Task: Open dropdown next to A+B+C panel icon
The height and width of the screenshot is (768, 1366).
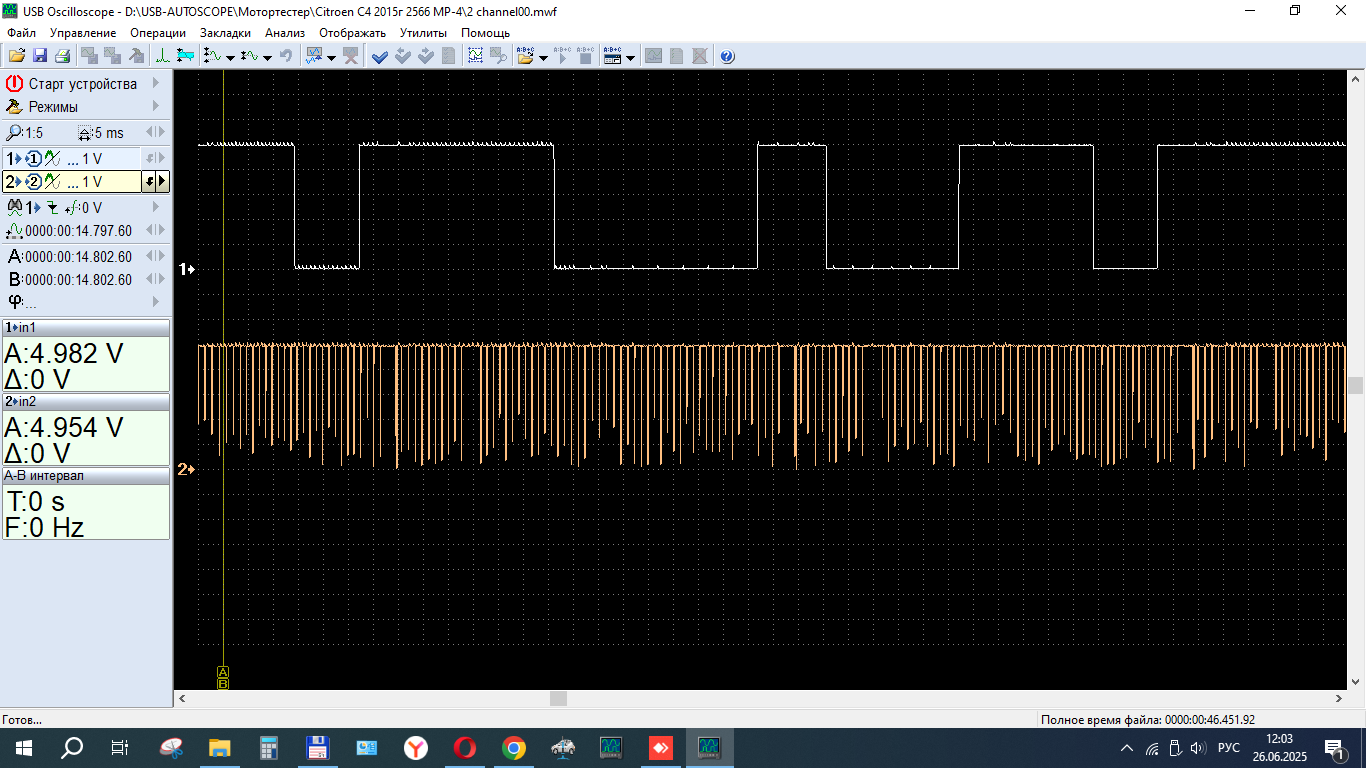Action: [630, 57]
